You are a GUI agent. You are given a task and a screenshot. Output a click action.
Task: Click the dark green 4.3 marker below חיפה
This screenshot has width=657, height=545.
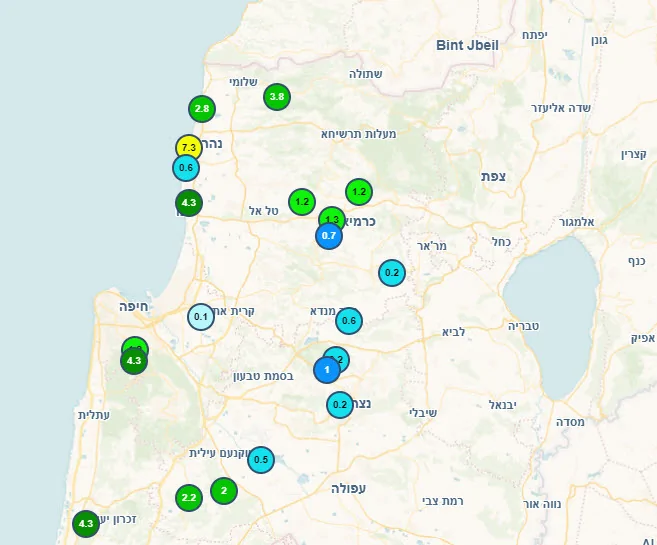[134, 361]
